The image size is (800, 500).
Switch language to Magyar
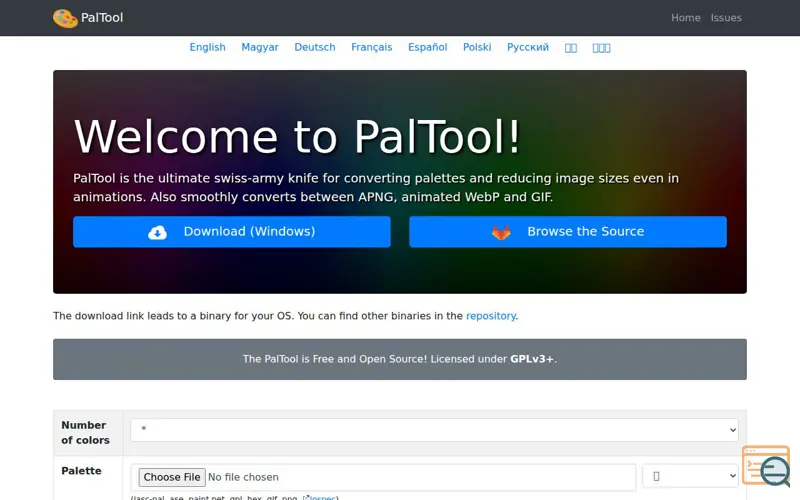(260, 47)
